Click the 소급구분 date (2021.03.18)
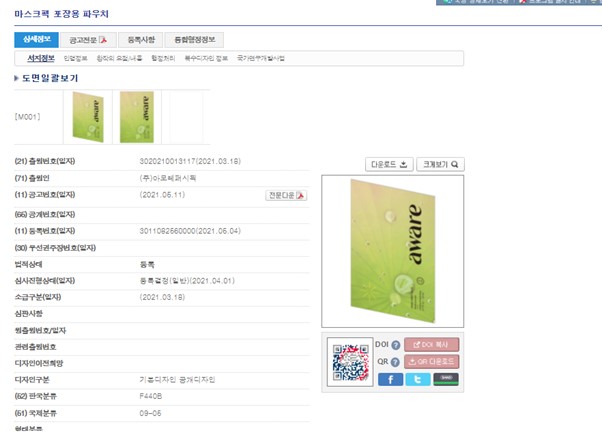The height and width of the screenshot is (433, 602). coord(162,297)
